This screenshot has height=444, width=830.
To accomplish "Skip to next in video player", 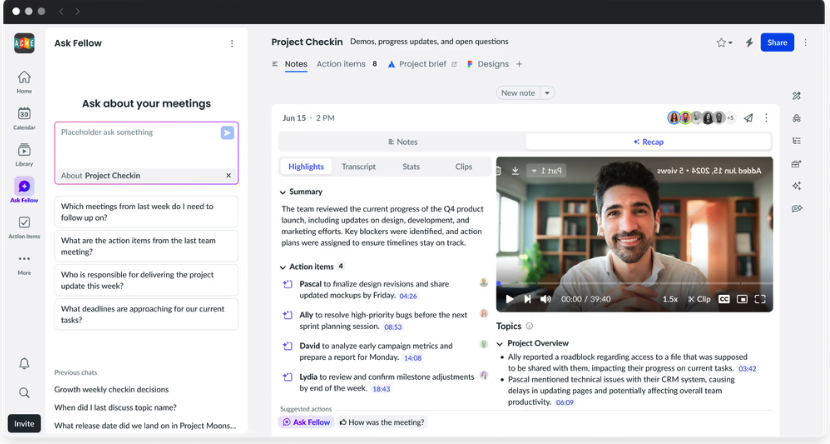I will 527,299.
